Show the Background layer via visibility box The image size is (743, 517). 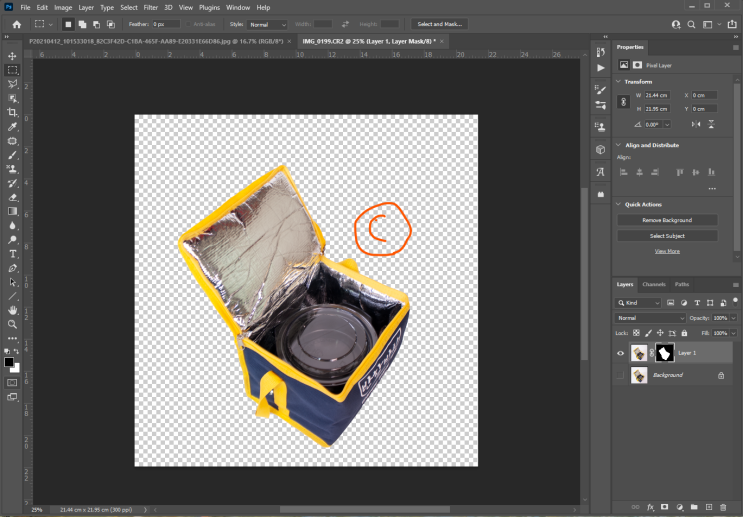[x=620, y=375]
